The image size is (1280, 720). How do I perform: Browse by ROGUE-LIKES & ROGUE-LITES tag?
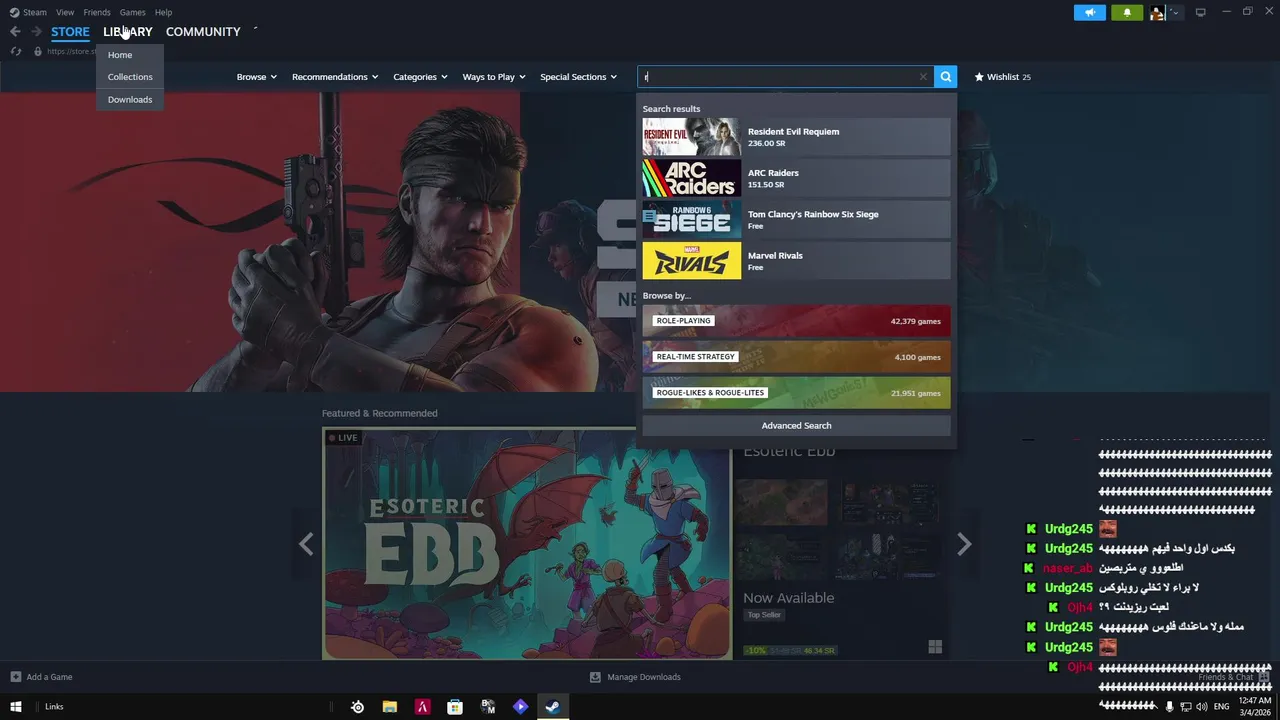pyautogui.click(x=796, y=393)
